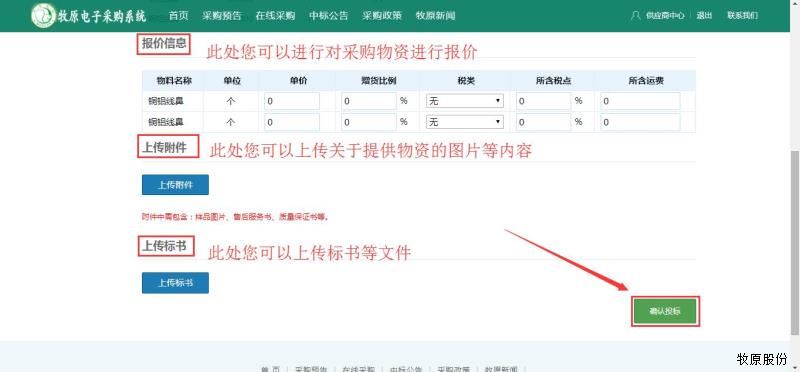Focus the 赠货比例 field in second 铜铝线鼻 row

(x=369, y=122)
